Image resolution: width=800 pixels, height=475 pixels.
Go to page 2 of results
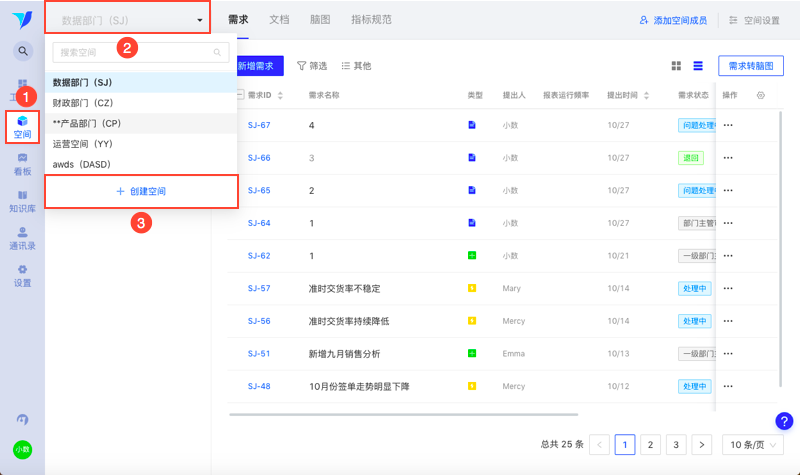pyautogui.click(x=651, y=445)
